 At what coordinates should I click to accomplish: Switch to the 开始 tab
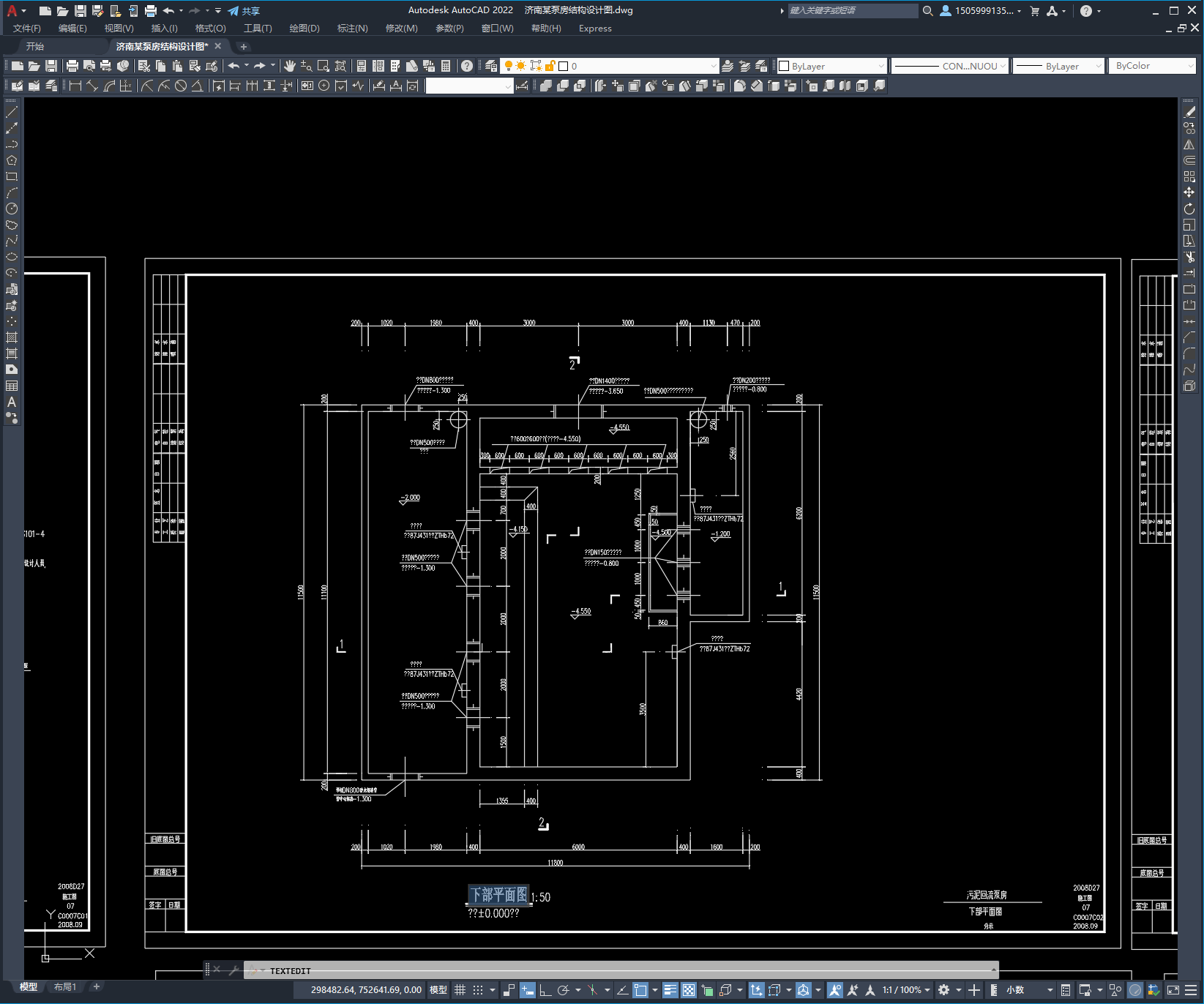[35, 46]
